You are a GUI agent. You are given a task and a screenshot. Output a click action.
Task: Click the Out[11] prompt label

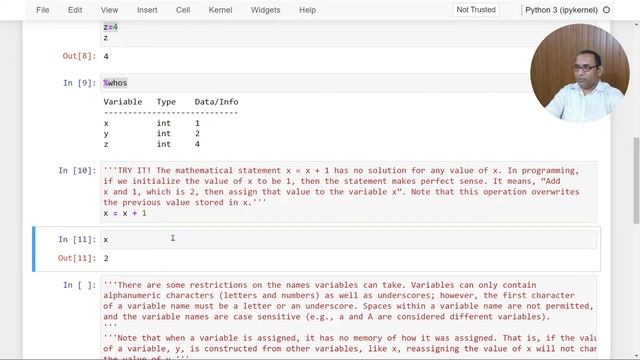(x=77, y=258)
